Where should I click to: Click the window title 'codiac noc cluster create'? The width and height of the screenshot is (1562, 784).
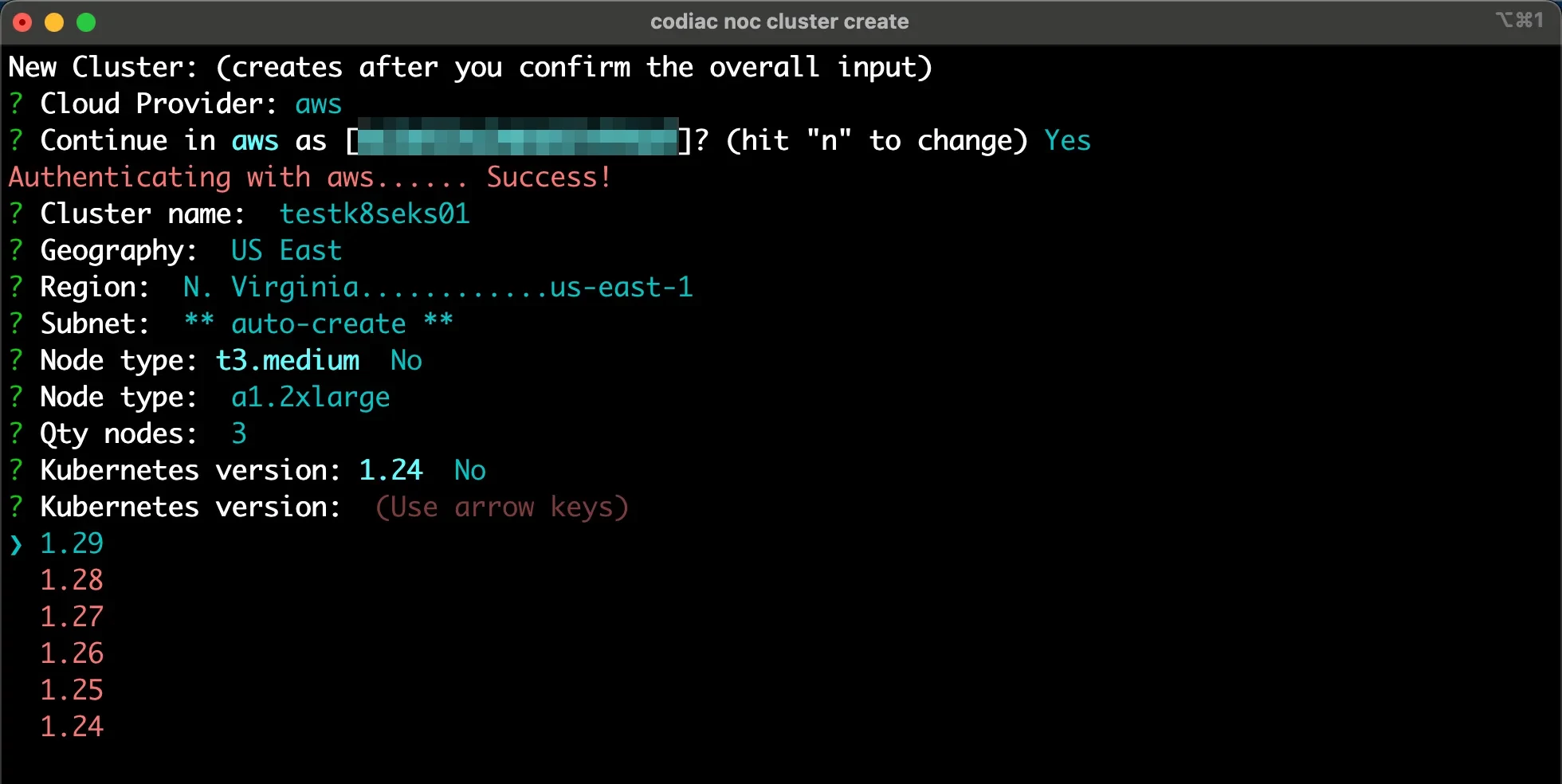pos(779,22)
